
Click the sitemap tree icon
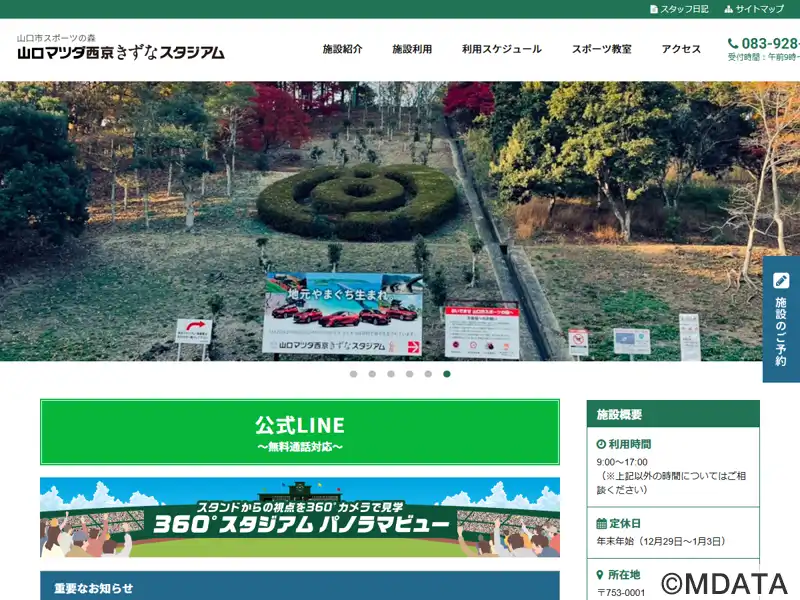point(729,9)
